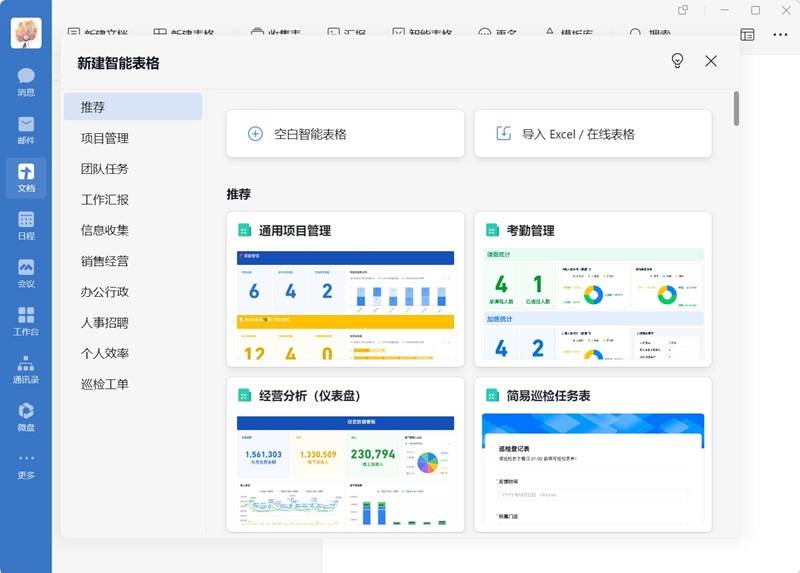Open the 日程 calendar icon
Viewport: 800px width, 573px height.
(26, 225)
